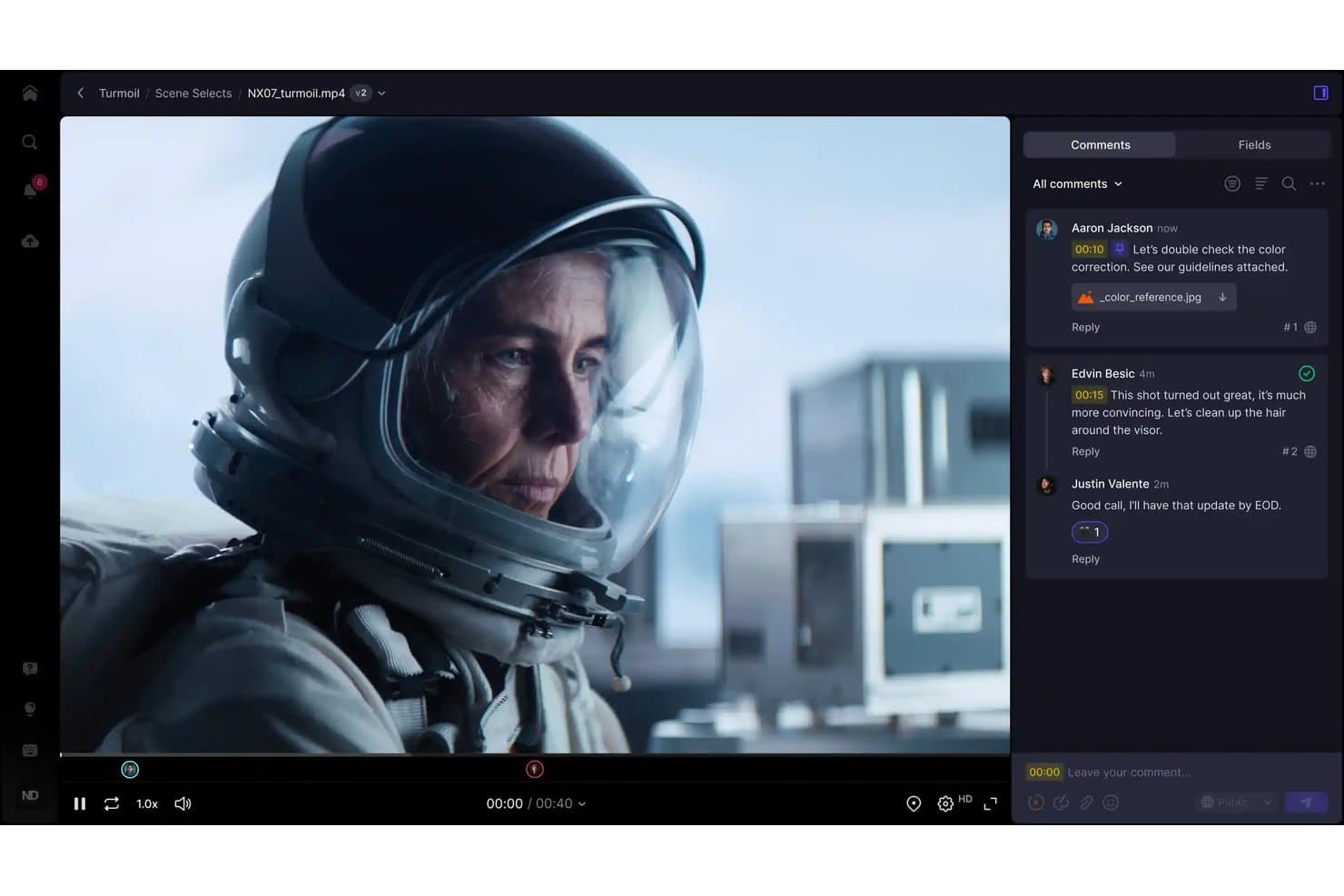This screenshot has height=896, width=1344.
Task: Open the Public visibility dropdown
Action: click(1237, 802)
